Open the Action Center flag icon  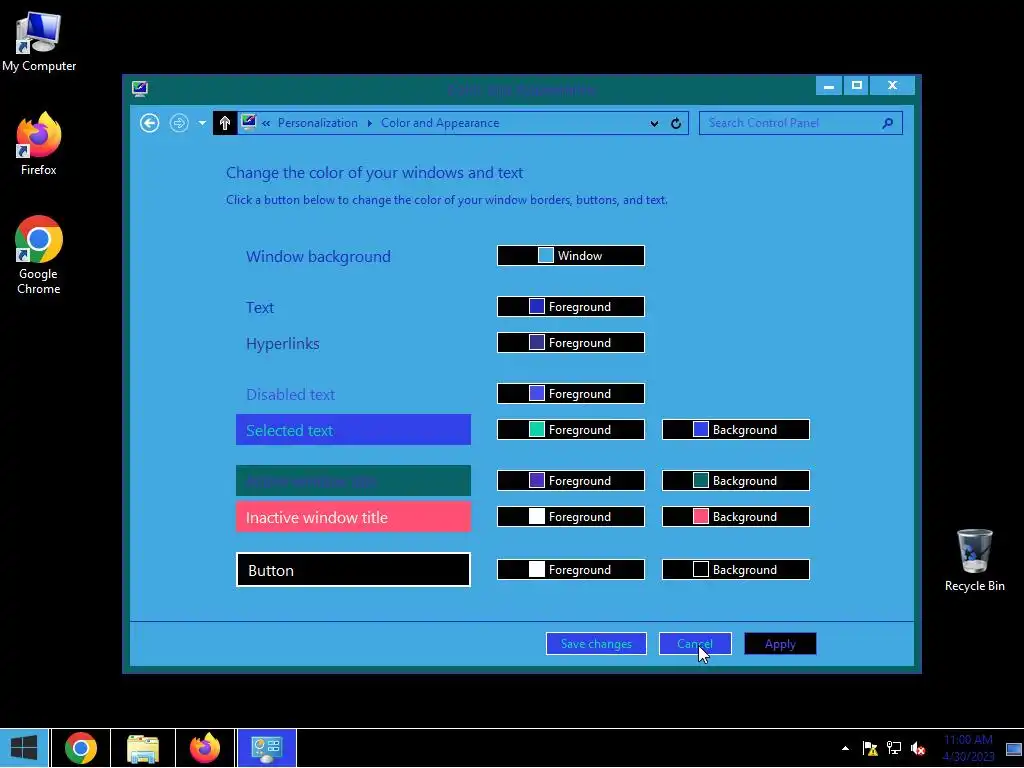(x=870, y=748)
